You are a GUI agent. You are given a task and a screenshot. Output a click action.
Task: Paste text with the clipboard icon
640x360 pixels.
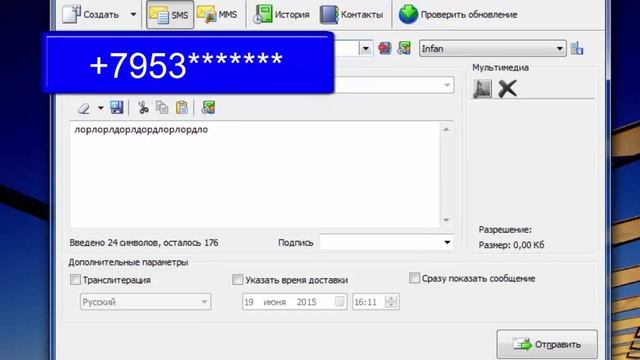(x=182, y=108)
